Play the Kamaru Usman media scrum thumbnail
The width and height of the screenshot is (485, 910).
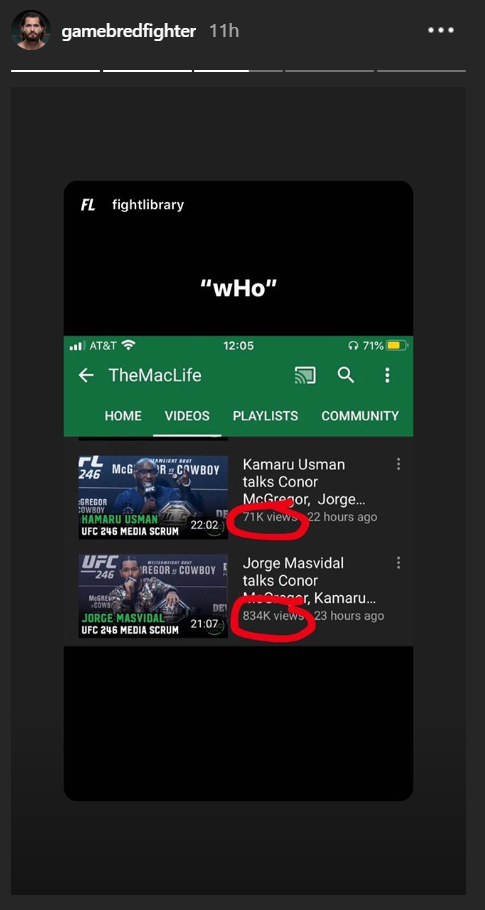click(x=153, y=497)
